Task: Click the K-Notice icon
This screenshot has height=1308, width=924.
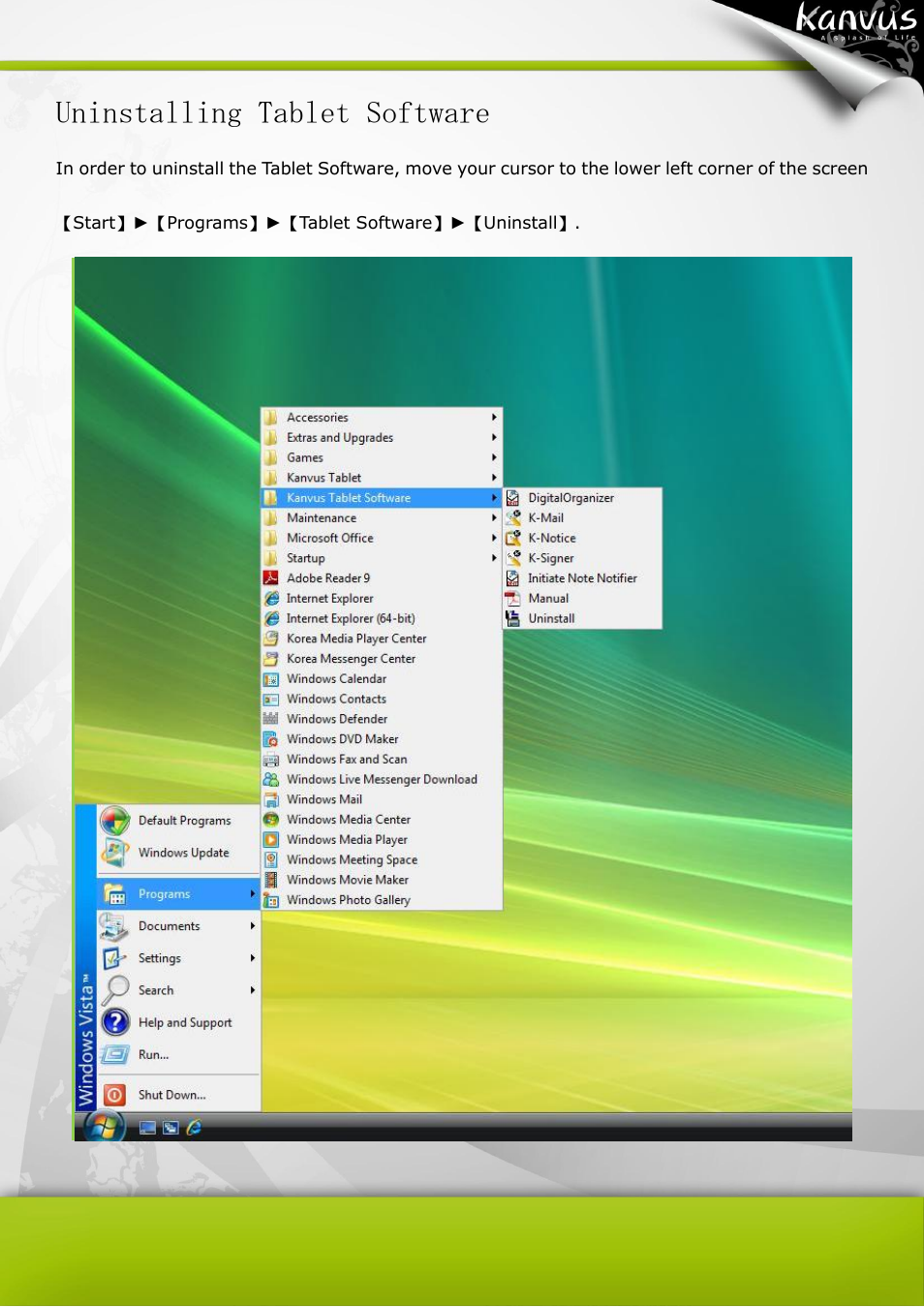Action: (x=513, y=539)
